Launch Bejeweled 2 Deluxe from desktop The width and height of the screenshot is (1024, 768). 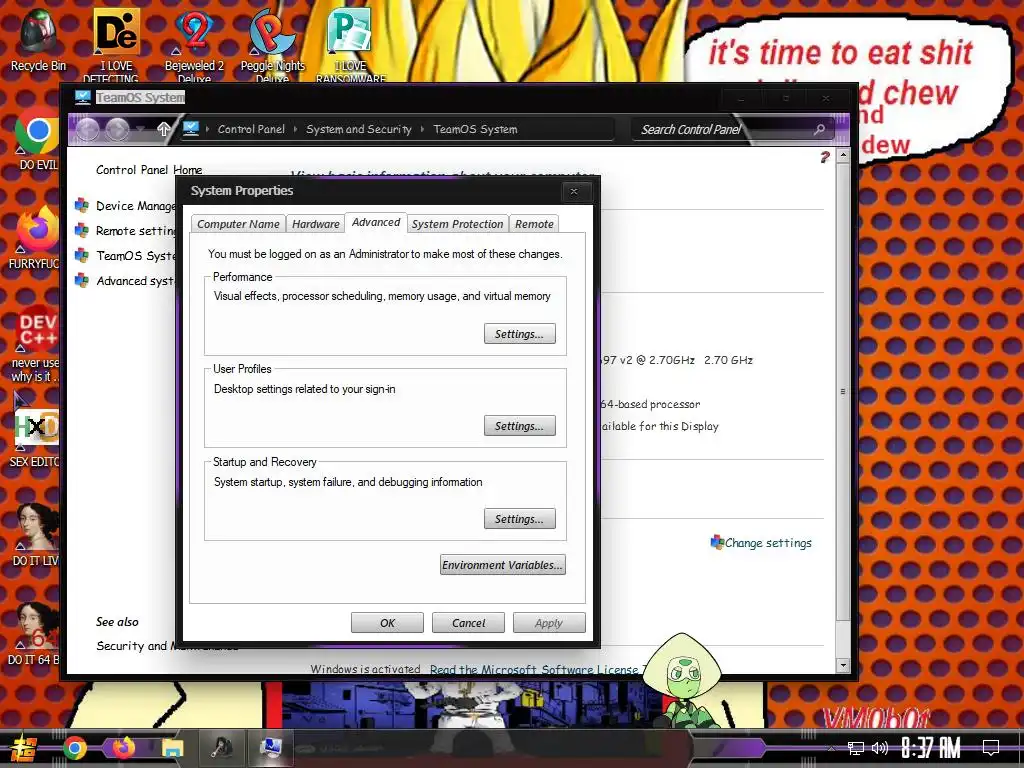[x=194, y=44]
